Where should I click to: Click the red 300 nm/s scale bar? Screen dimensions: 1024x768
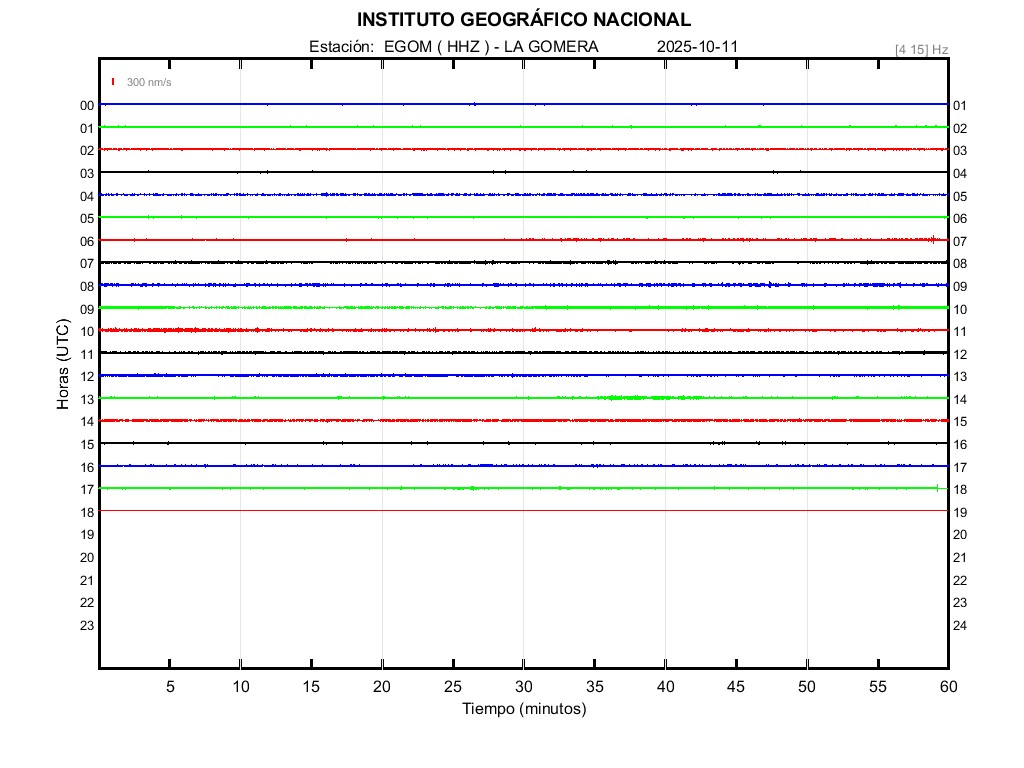tap(113, 82)
